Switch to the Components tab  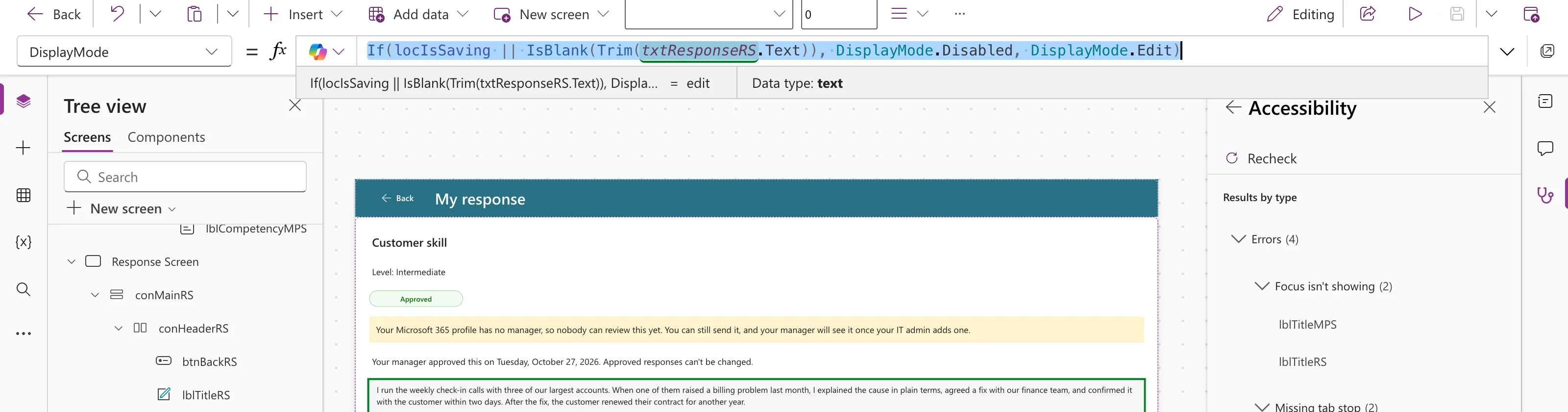pyautogui.click(x=166, y=137)
